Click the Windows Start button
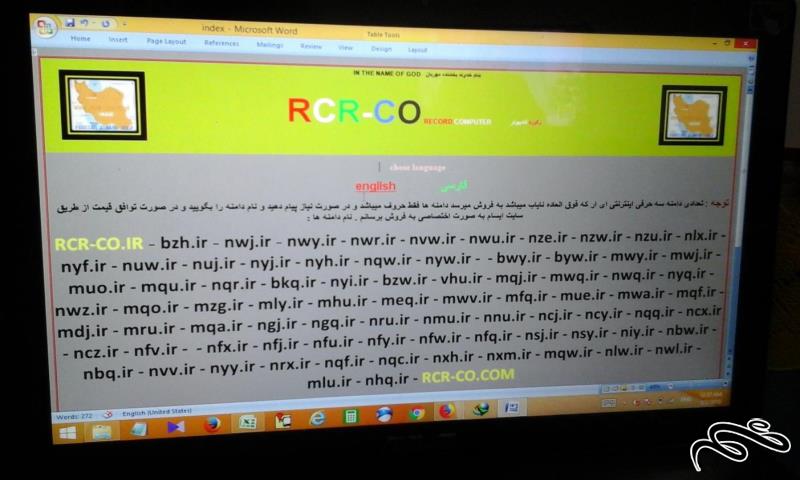 coord(68,432)
